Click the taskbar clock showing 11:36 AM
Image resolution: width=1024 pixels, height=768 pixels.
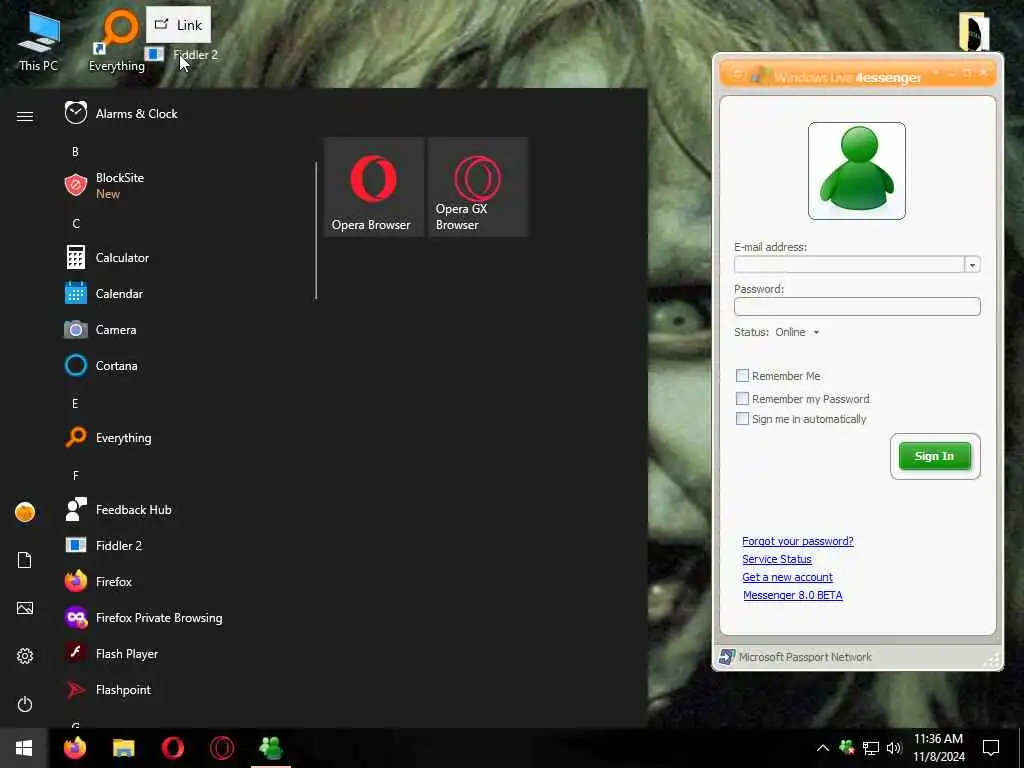tap(938, 748)
